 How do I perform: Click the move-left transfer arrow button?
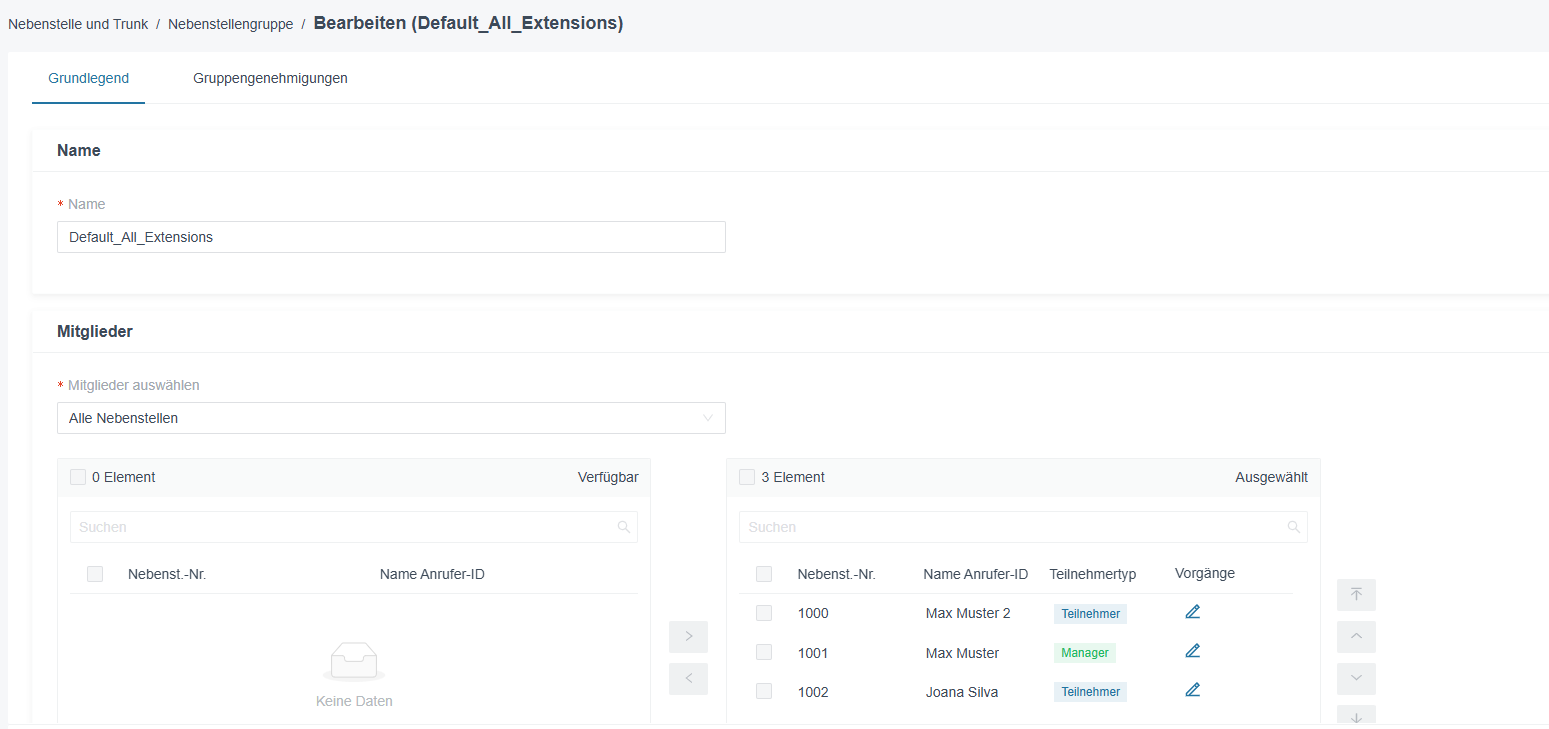tap(688, 679)
